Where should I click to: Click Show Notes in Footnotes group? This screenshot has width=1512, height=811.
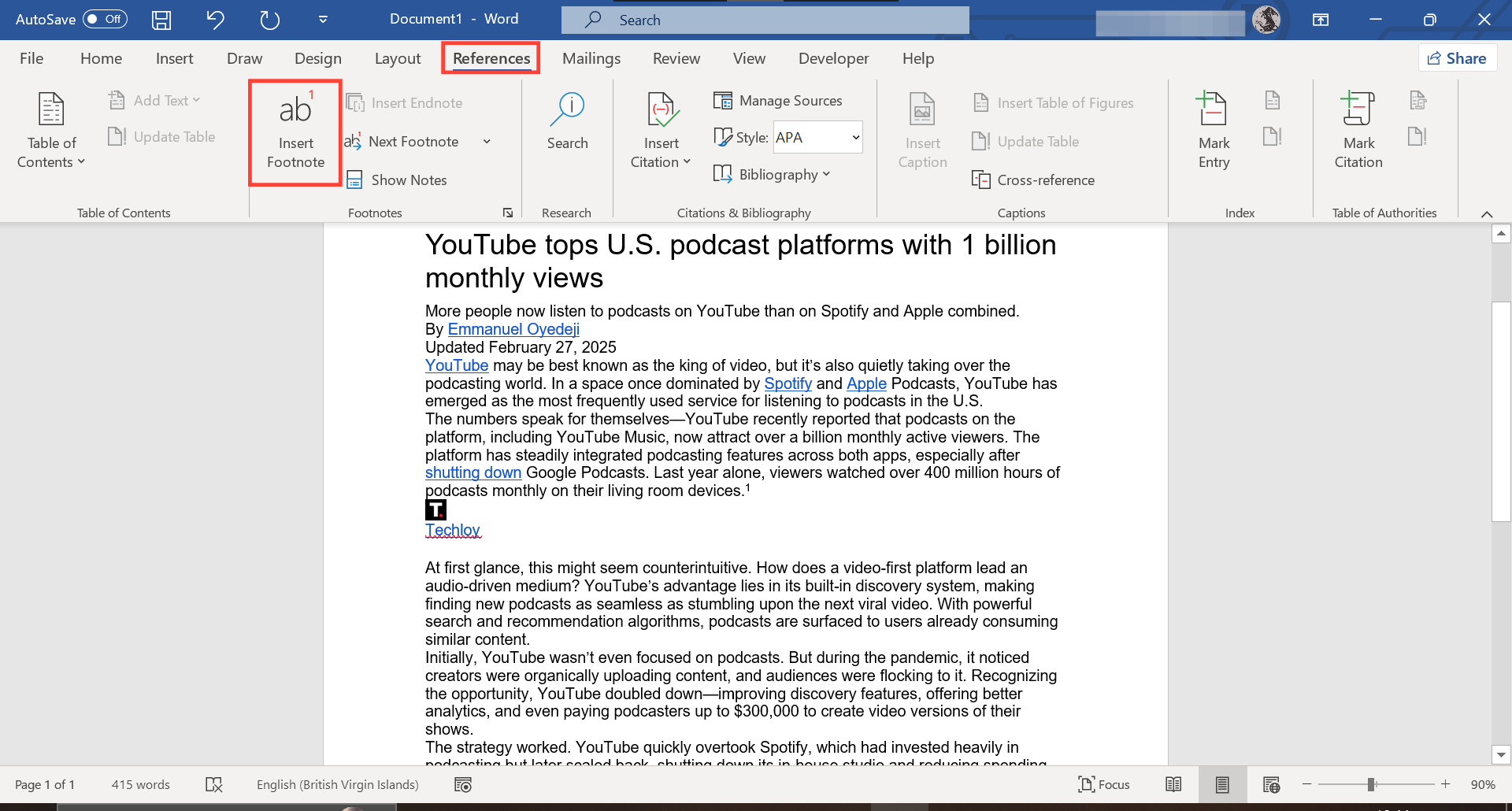point(398,180)
